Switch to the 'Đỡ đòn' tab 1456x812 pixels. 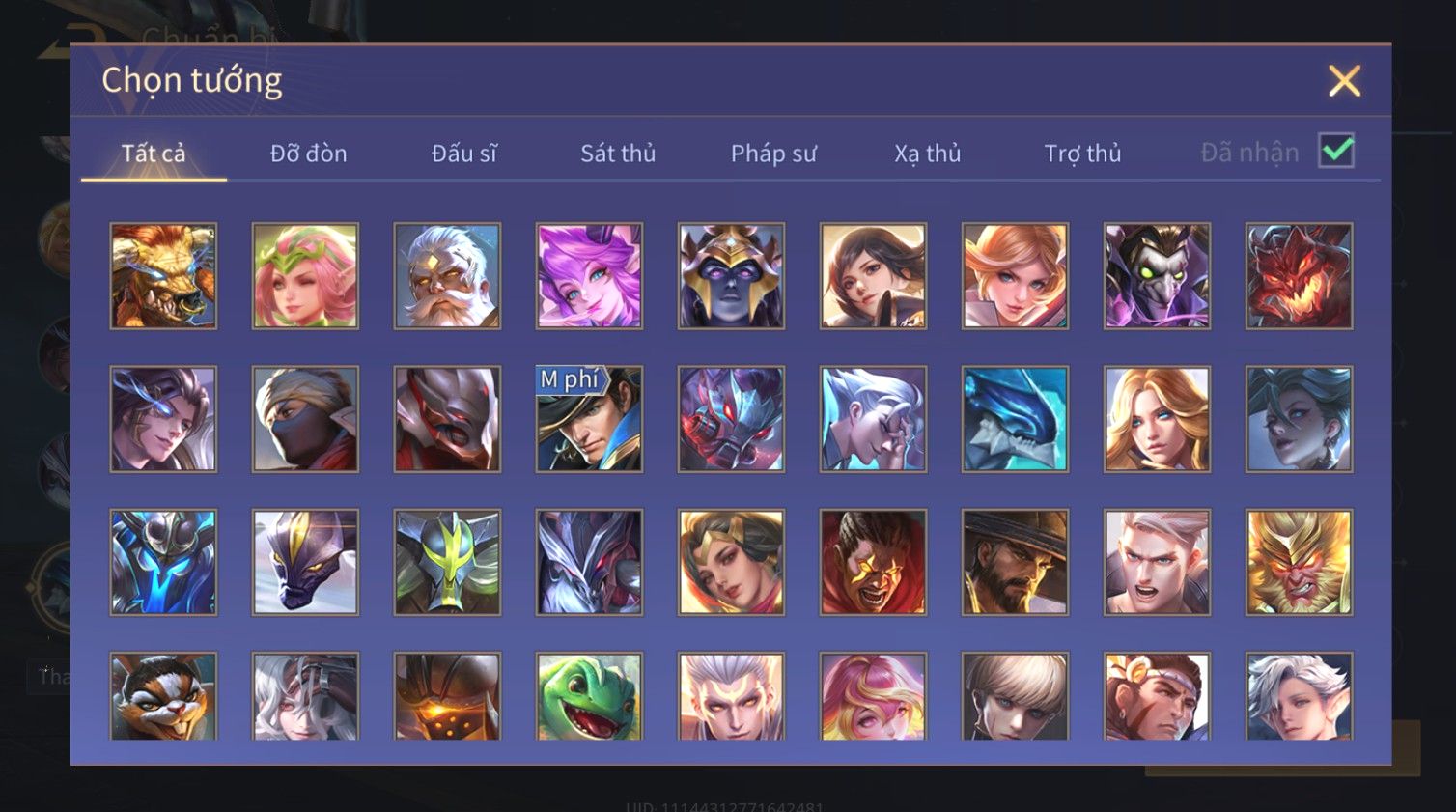coord(308,154)
